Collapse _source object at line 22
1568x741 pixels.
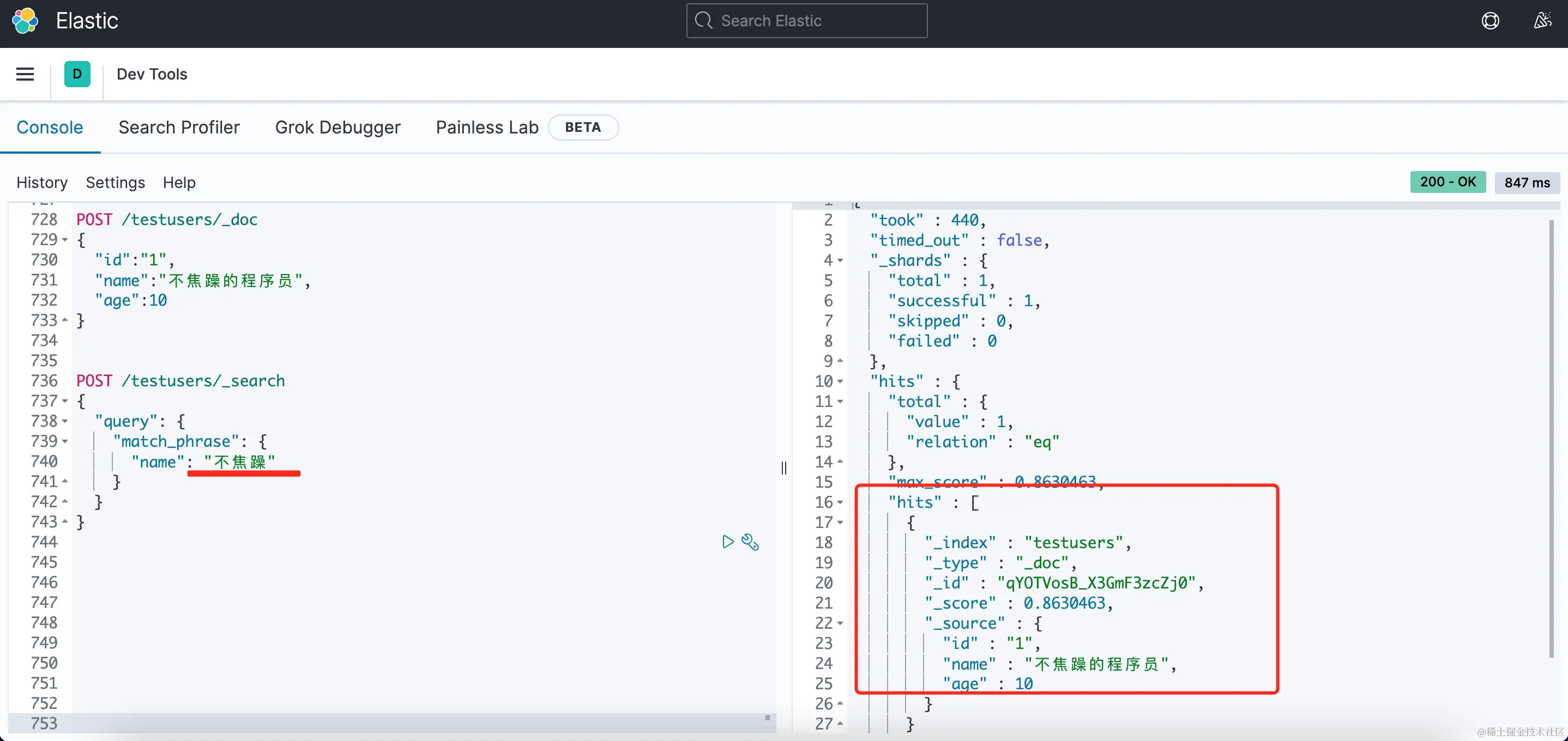point(840,623)
